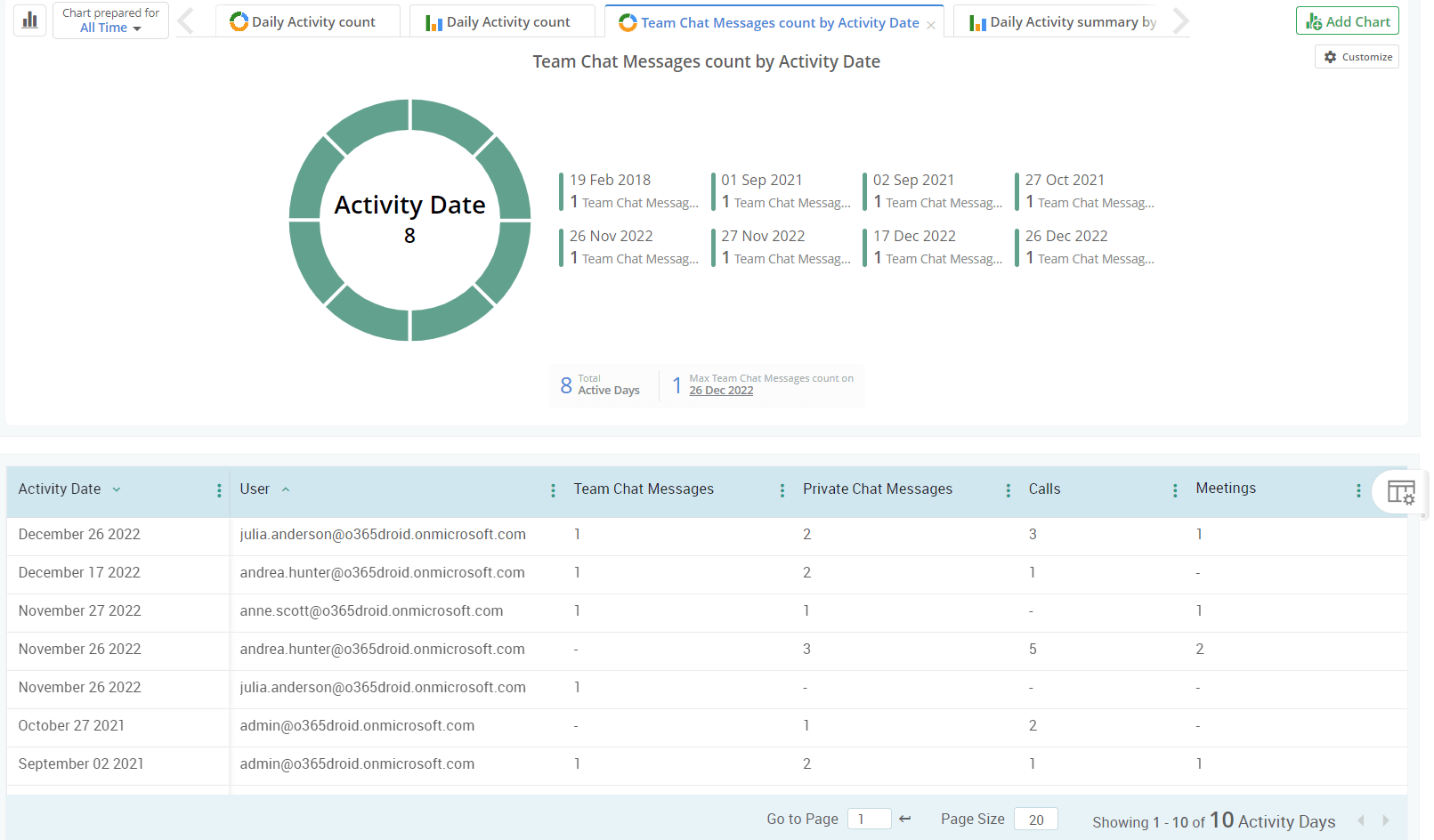Open the kebab menu icon on Calls column

[1178, 490]
